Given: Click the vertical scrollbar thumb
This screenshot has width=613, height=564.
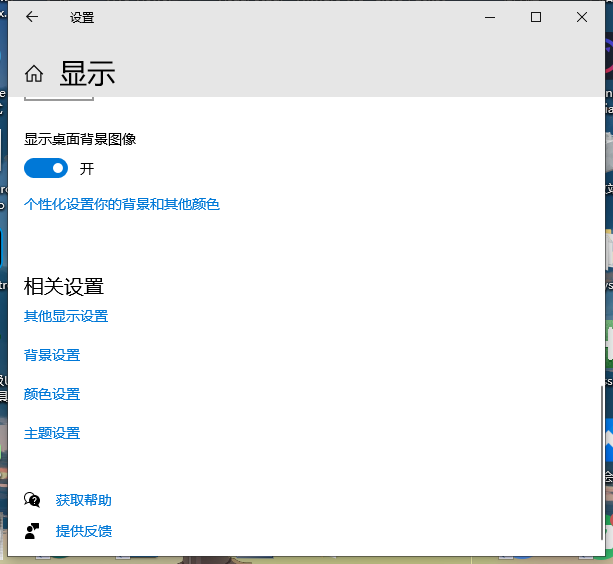Looking at the screenshot, I should (x=602, y=463).
